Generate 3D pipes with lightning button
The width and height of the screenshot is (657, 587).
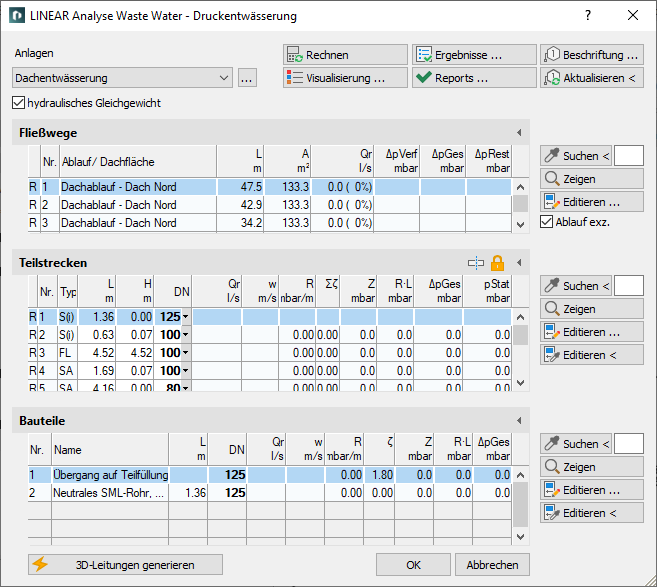(125, 565)
